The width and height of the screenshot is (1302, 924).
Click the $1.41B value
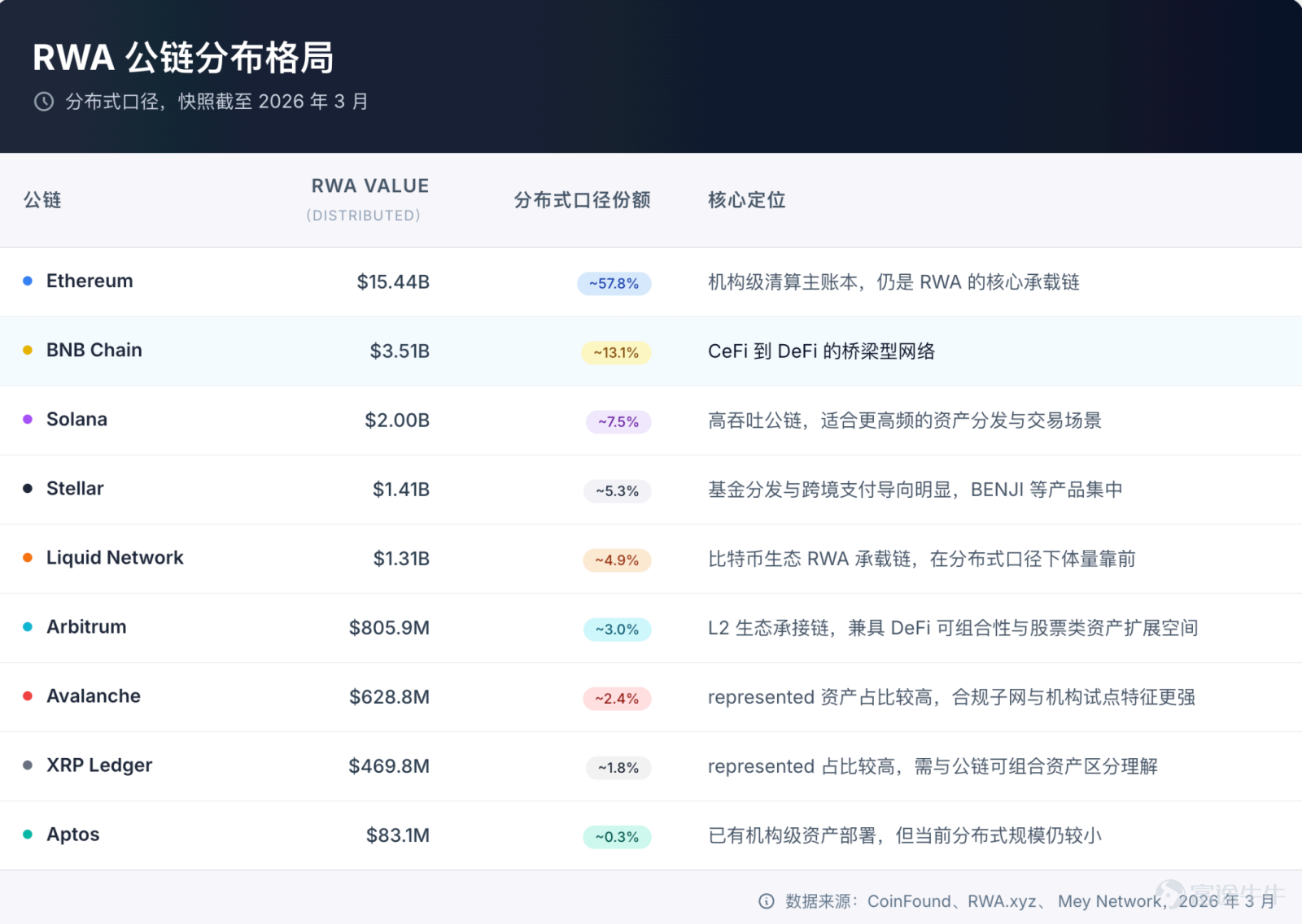point(401,490)
